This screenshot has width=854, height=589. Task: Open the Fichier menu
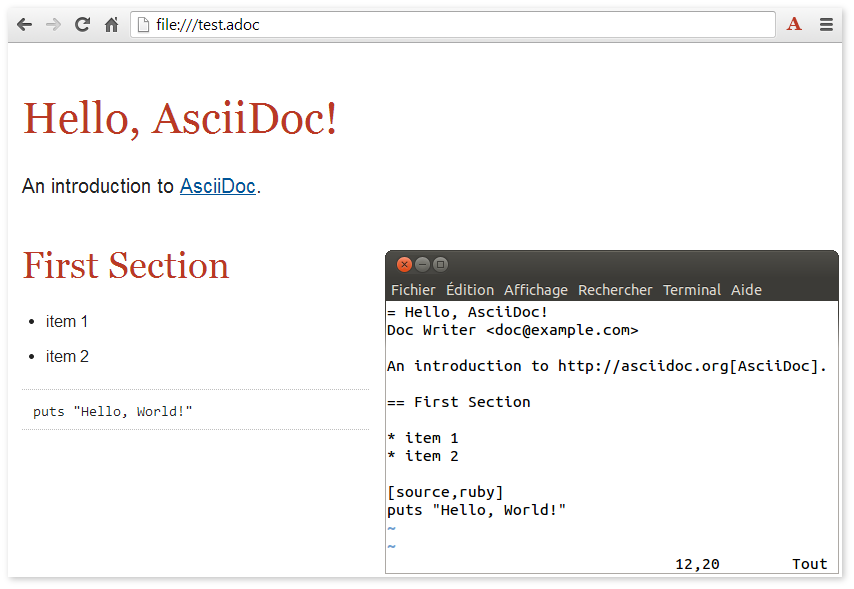click(413, 290)
